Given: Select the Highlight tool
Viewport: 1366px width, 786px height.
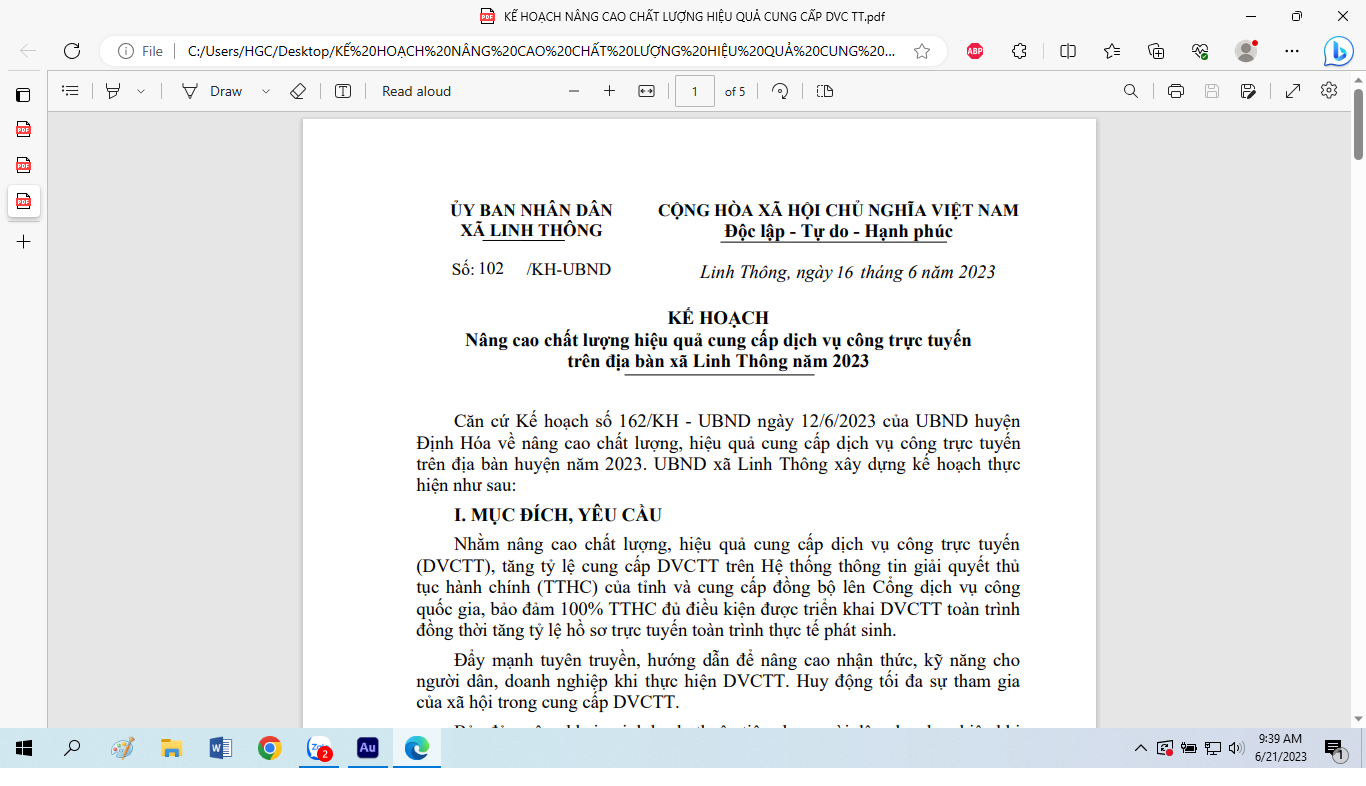Looking at the screenshot, I should pyautogui.click(x=113, y=91).
